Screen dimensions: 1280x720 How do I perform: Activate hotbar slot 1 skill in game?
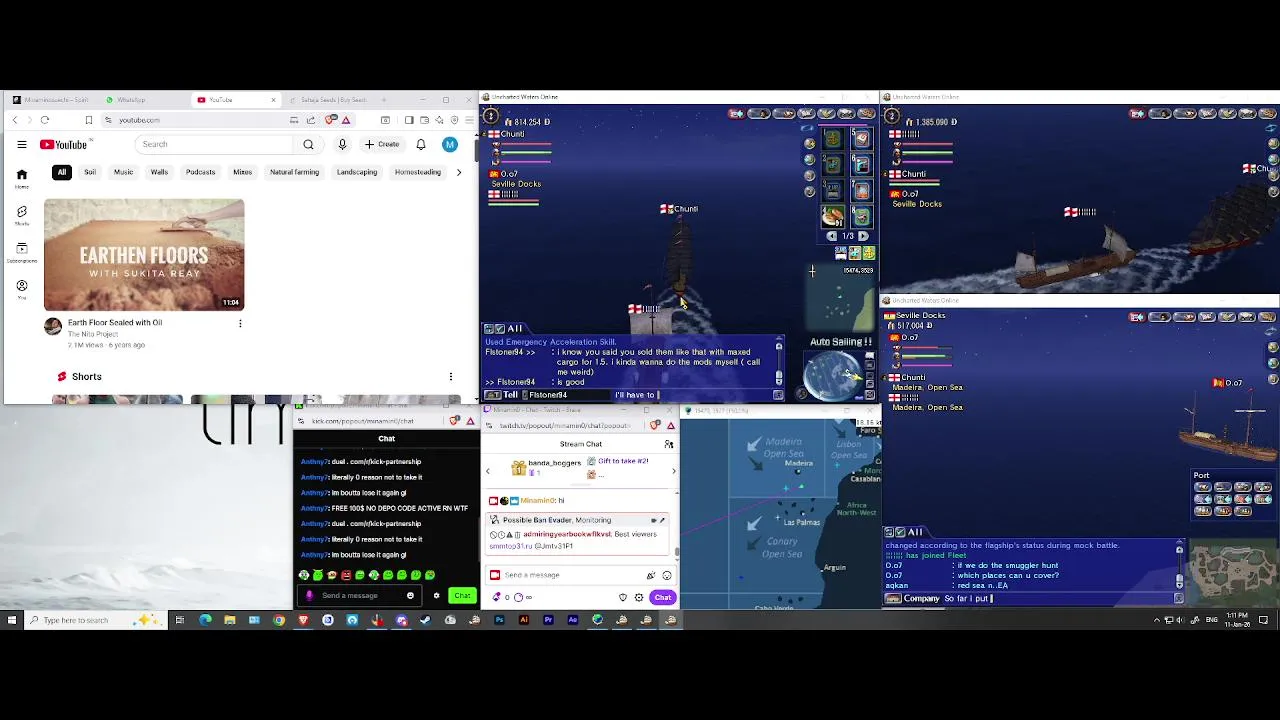pyautogui.click(x=833, y=138)
